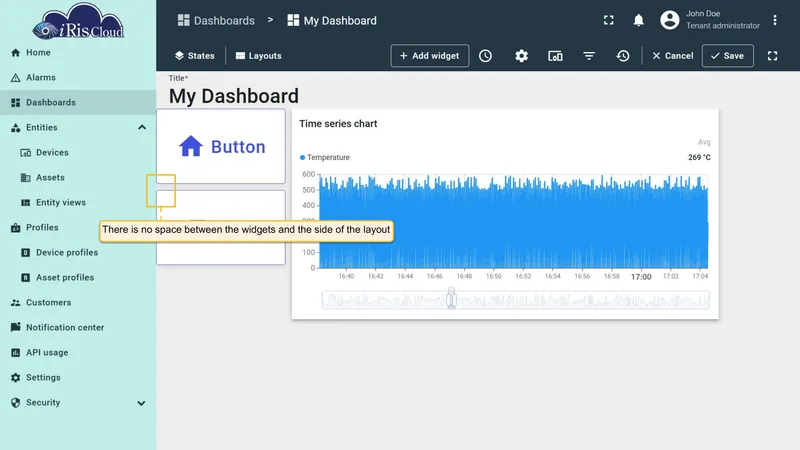Click the Devices icon in sidebar

[x=26, y=153]
